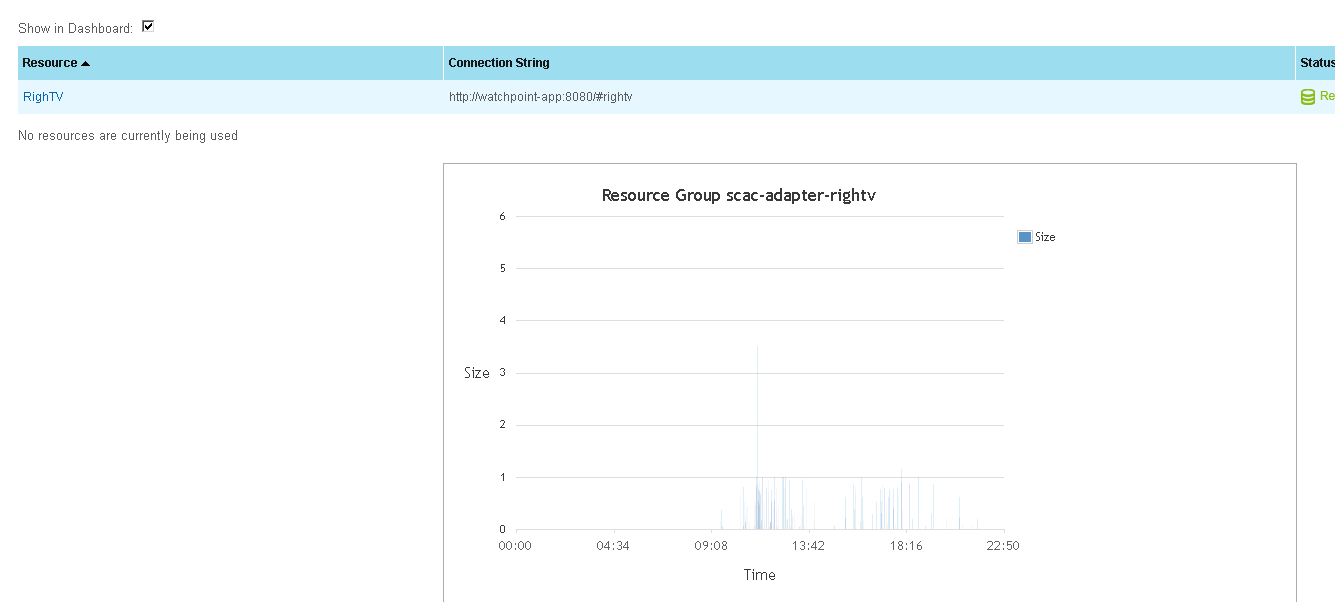
Task: Sort table by the Resource column
Action: [50, 63]
